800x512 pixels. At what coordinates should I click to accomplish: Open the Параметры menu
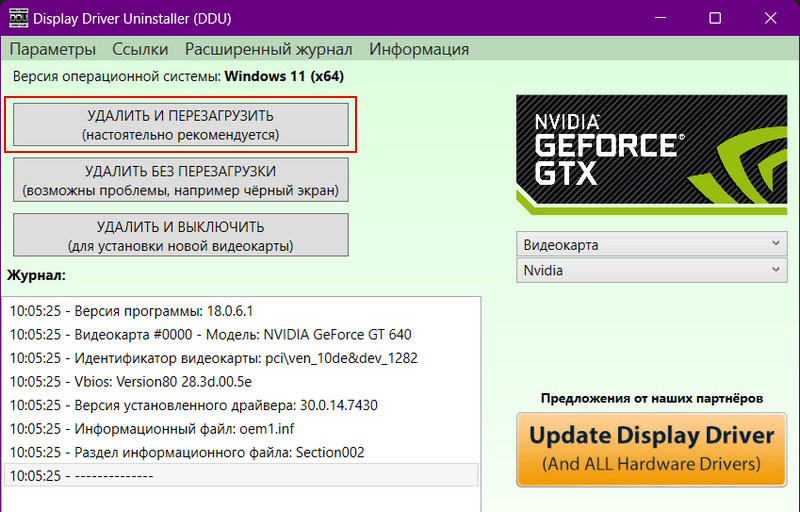53,49
